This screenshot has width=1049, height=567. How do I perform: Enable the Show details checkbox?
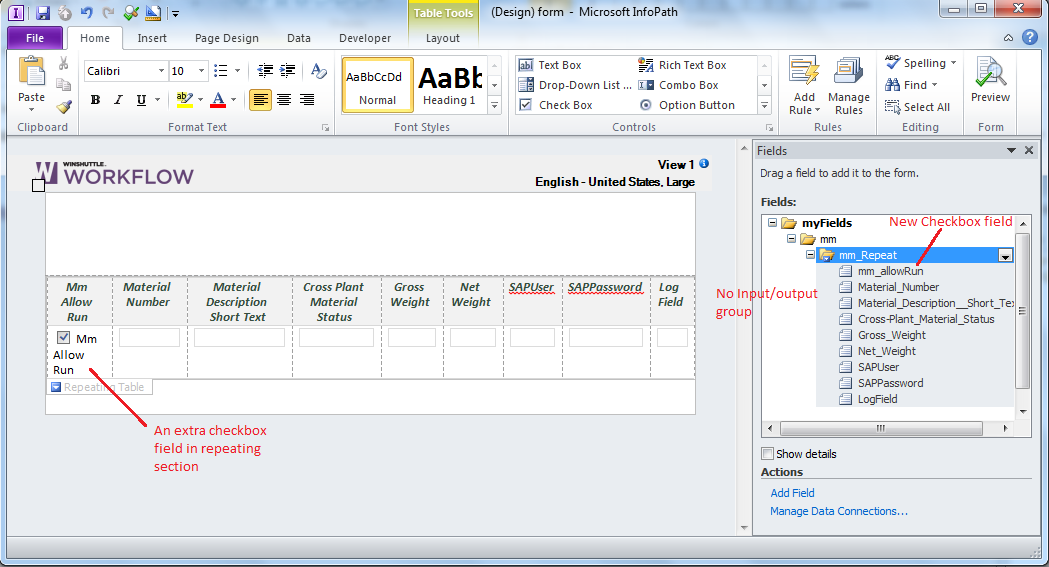(767, 453)
